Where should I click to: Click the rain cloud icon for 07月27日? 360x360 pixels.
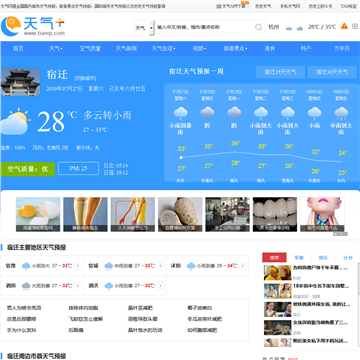coord(181,113)
